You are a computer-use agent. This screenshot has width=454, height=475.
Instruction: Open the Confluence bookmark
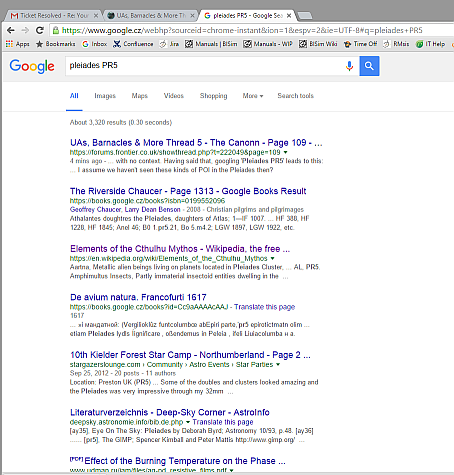[133, 44]
